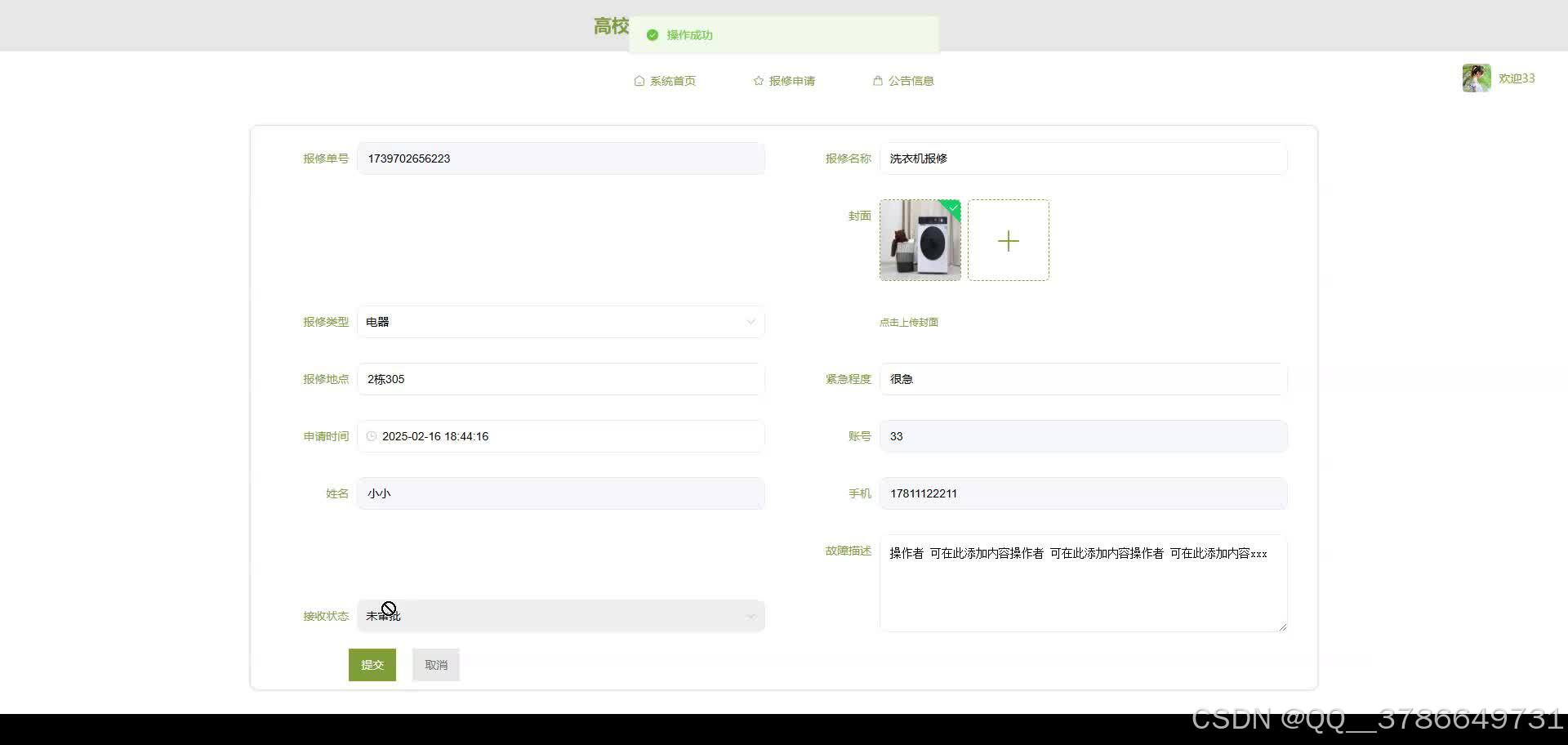Click the 欢迎33 greeting text
Screen dimensions: 1568x745
click(1517, 78)
